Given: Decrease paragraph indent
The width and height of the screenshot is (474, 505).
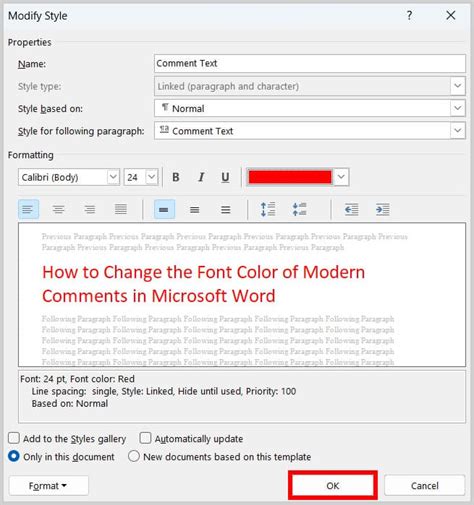Looking at the screenshot, I should click(x=352, y=209).
